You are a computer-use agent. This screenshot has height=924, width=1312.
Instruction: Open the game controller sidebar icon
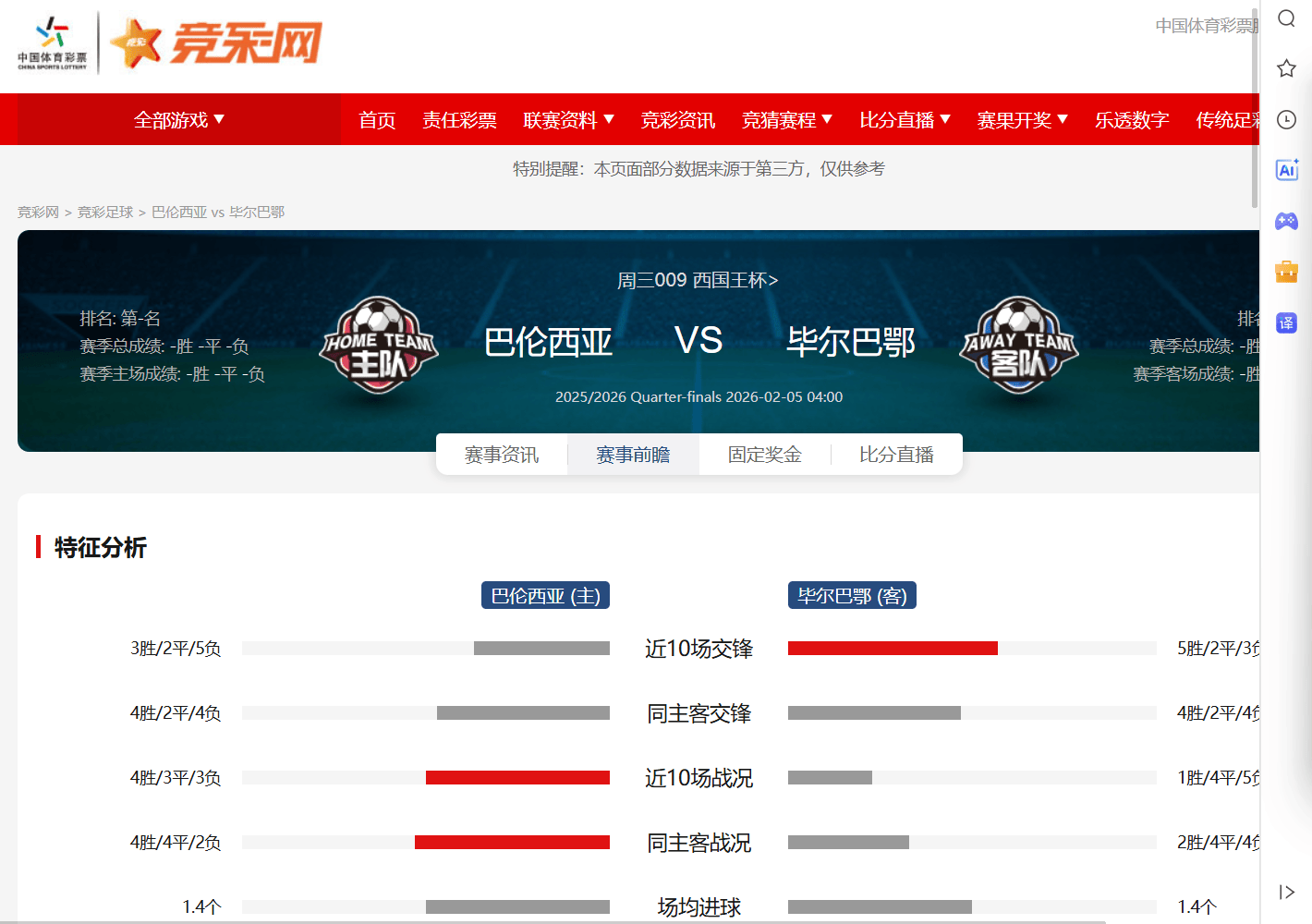(1286, 221)
